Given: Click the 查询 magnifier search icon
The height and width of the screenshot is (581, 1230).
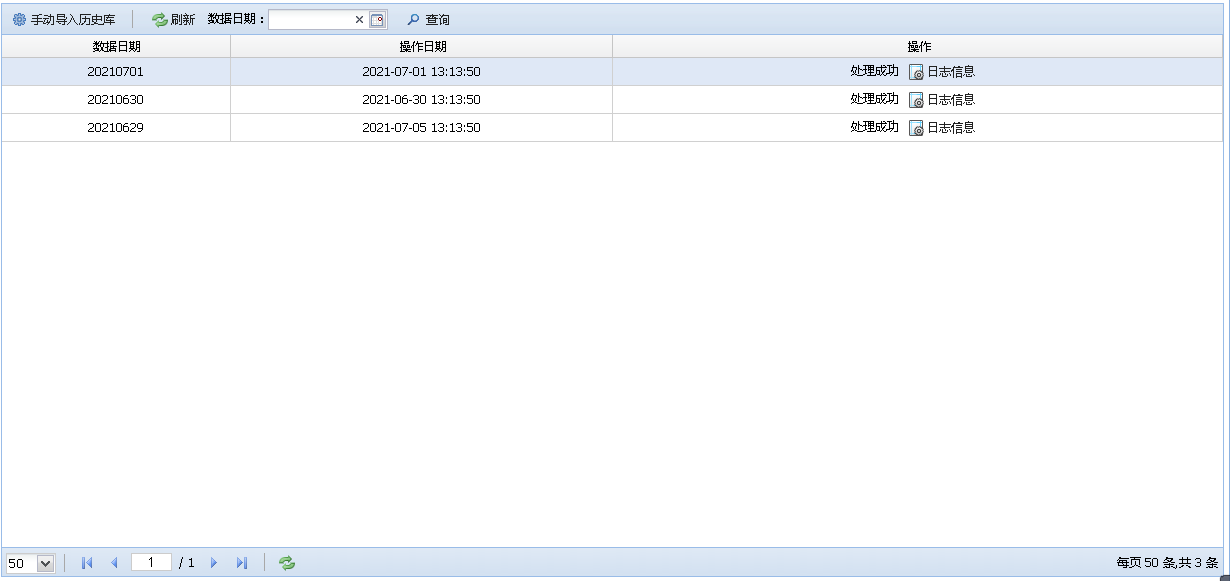Looking at the screenshot, I should [x=412, y=20].
